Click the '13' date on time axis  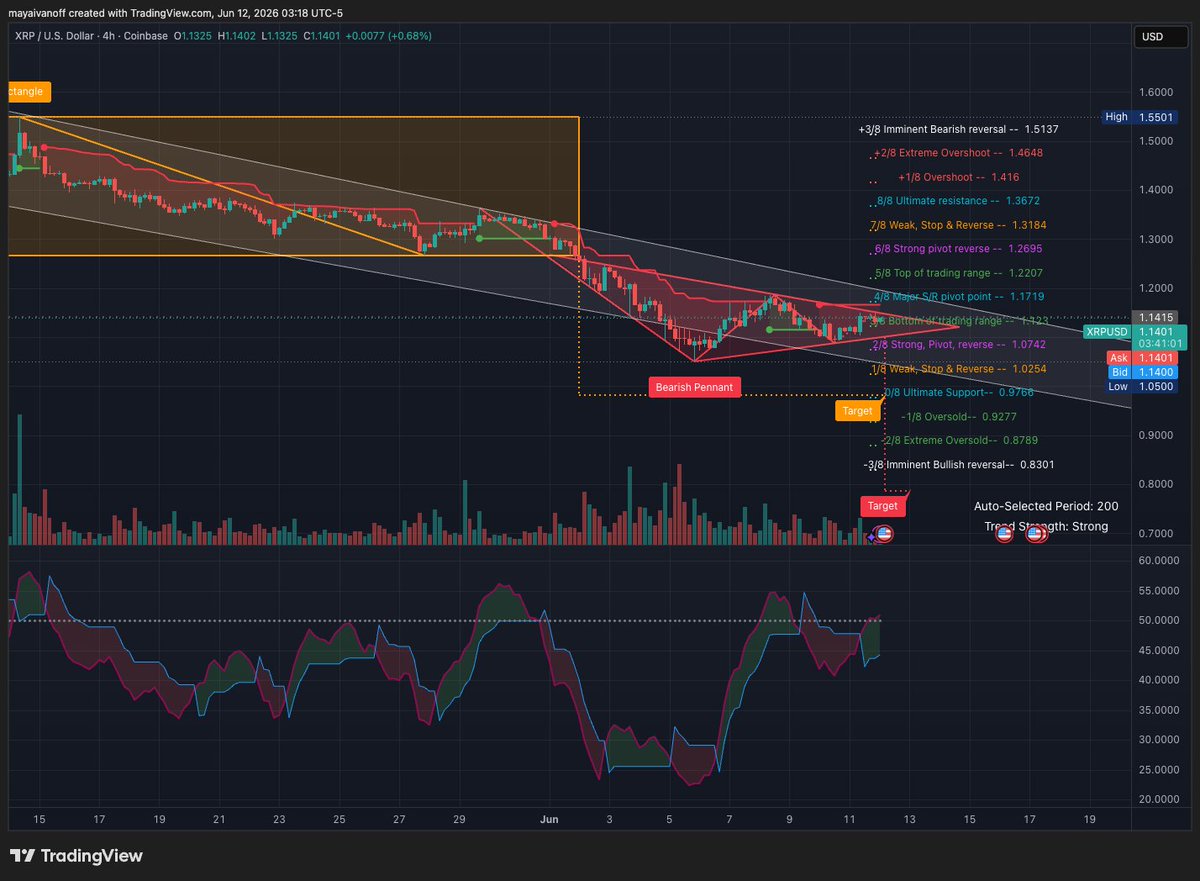909,819
